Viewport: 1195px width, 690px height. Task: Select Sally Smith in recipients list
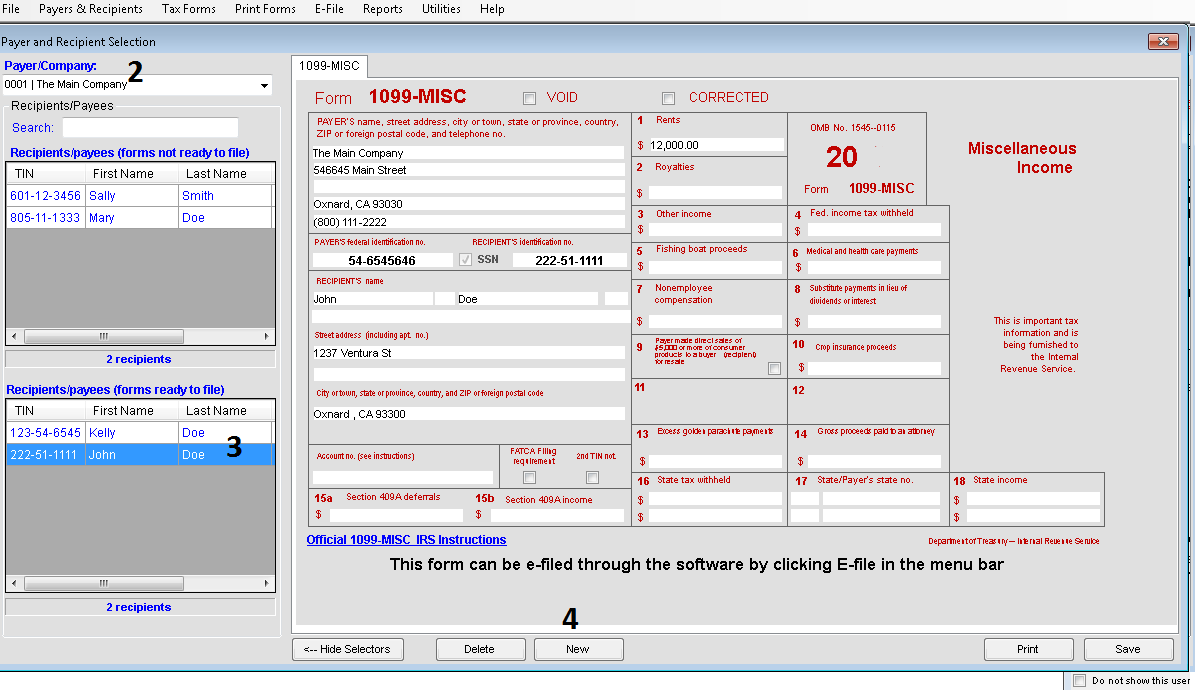[x=139, y=196]
